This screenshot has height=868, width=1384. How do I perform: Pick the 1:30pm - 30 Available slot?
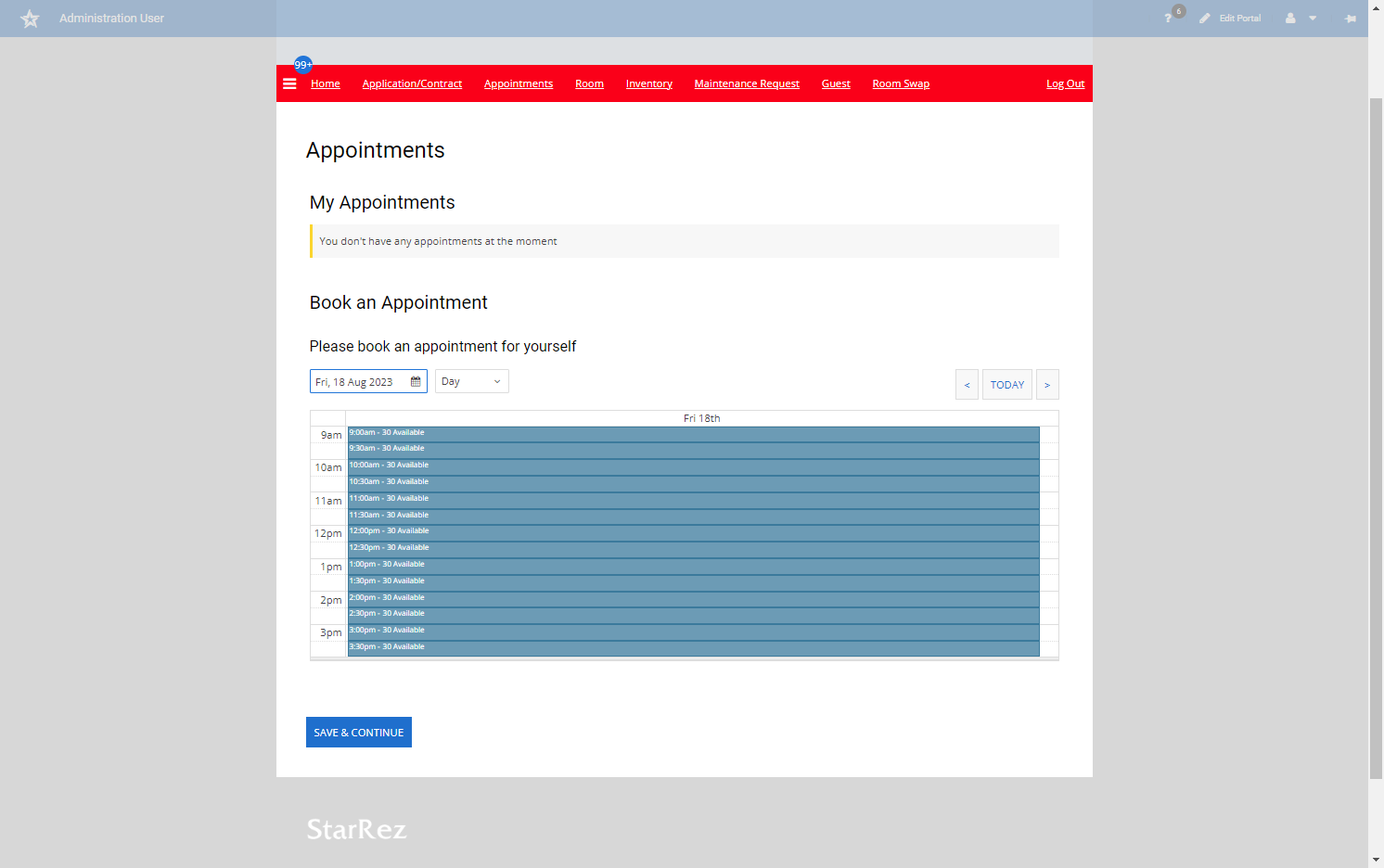point(693,583)
